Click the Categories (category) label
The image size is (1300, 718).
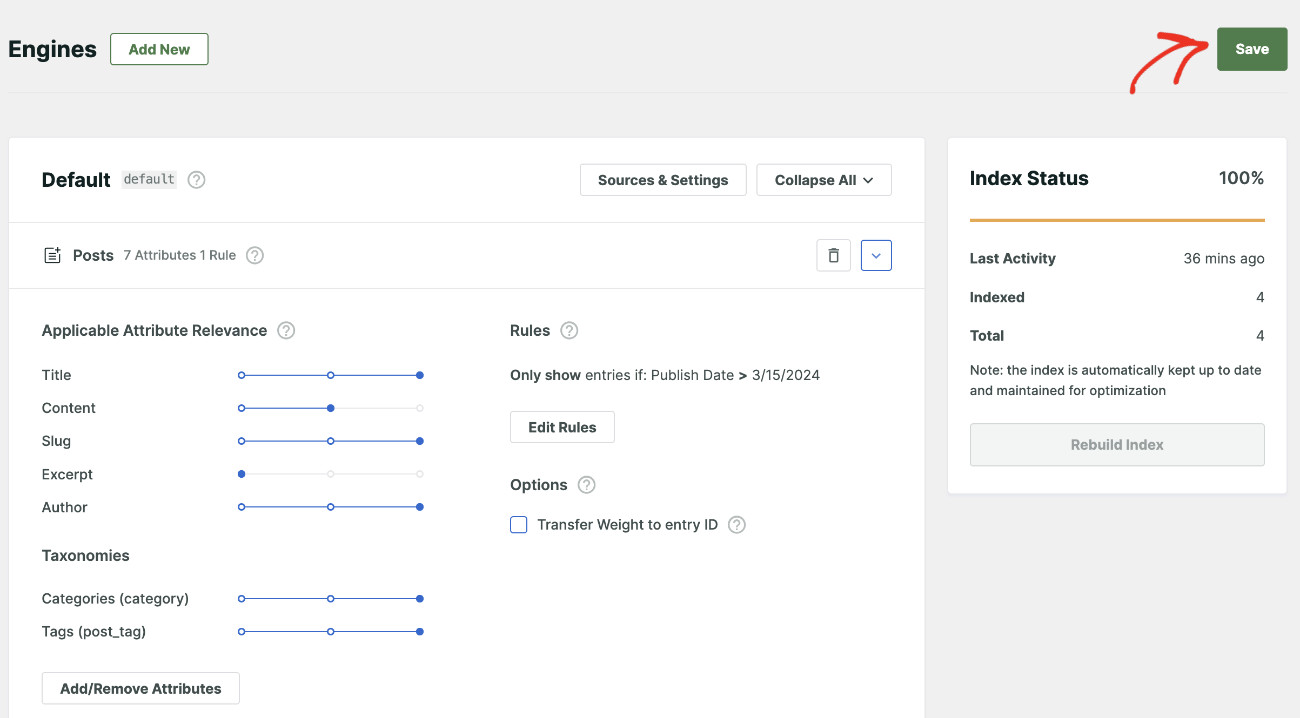115,599
